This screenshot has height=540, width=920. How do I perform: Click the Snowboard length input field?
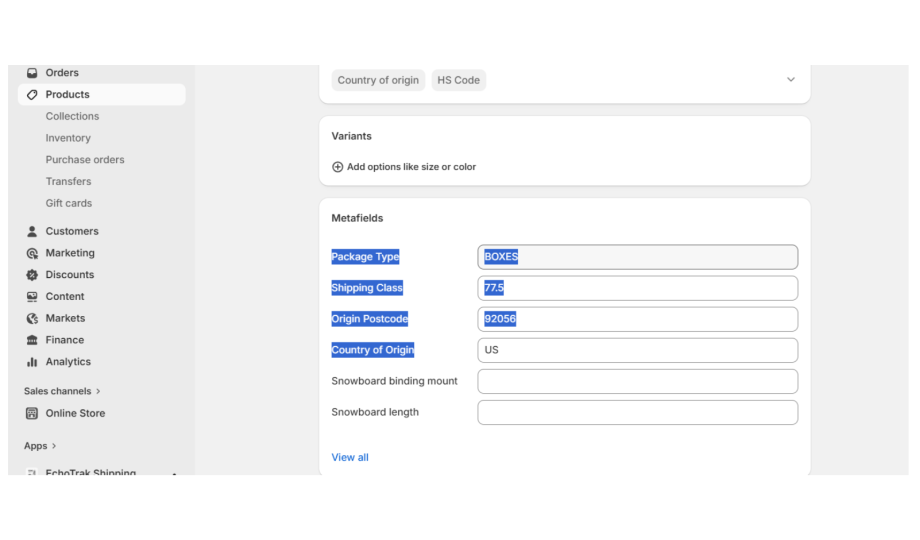click(637, 412)
